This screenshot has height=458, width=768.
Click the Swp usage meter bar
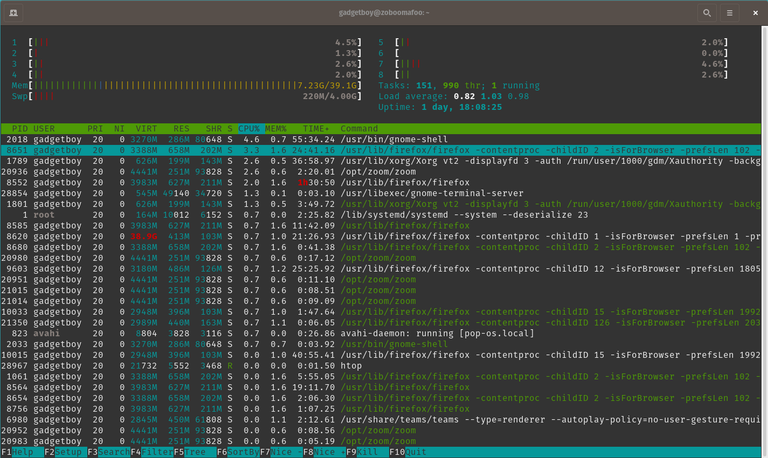tap(187, 96)
